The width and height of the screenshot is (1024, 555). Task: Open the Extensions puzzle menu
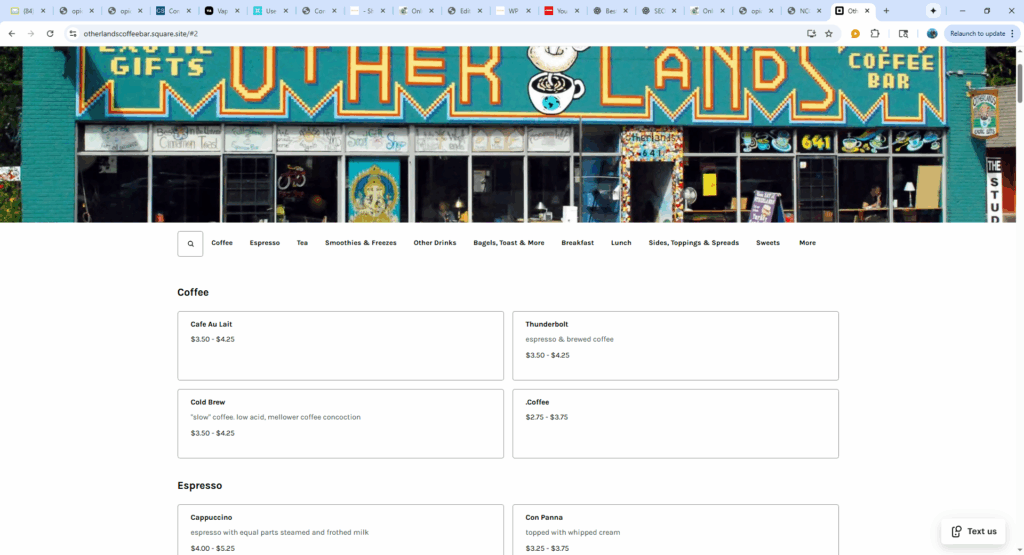875,33
